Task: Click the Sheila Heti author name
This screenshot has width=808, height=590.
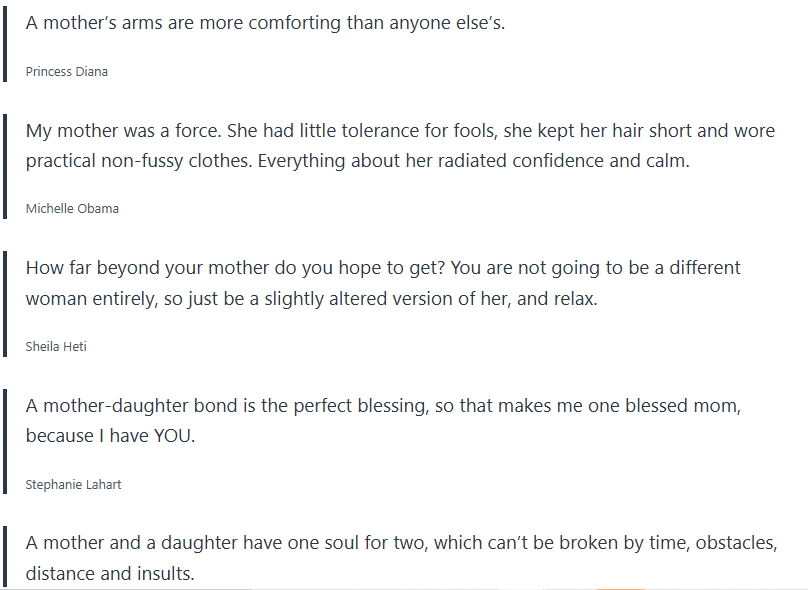Action: click(58, 347)
